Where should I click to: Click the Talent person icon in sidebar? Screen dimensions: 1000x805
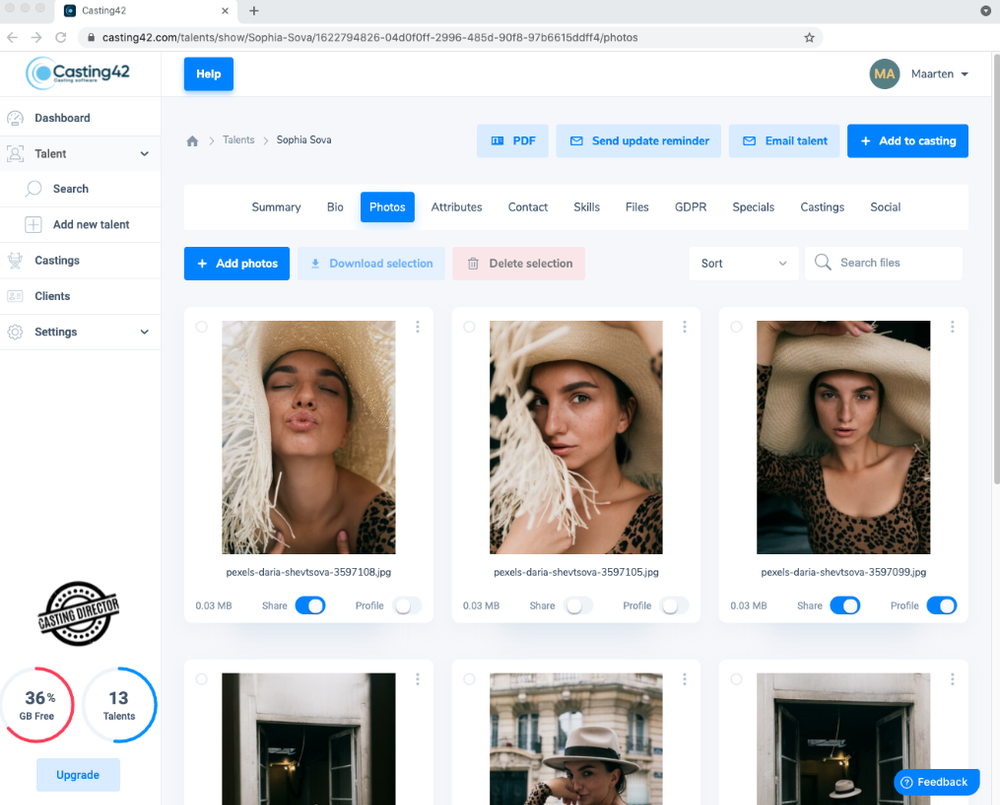(x=15, y=154)
